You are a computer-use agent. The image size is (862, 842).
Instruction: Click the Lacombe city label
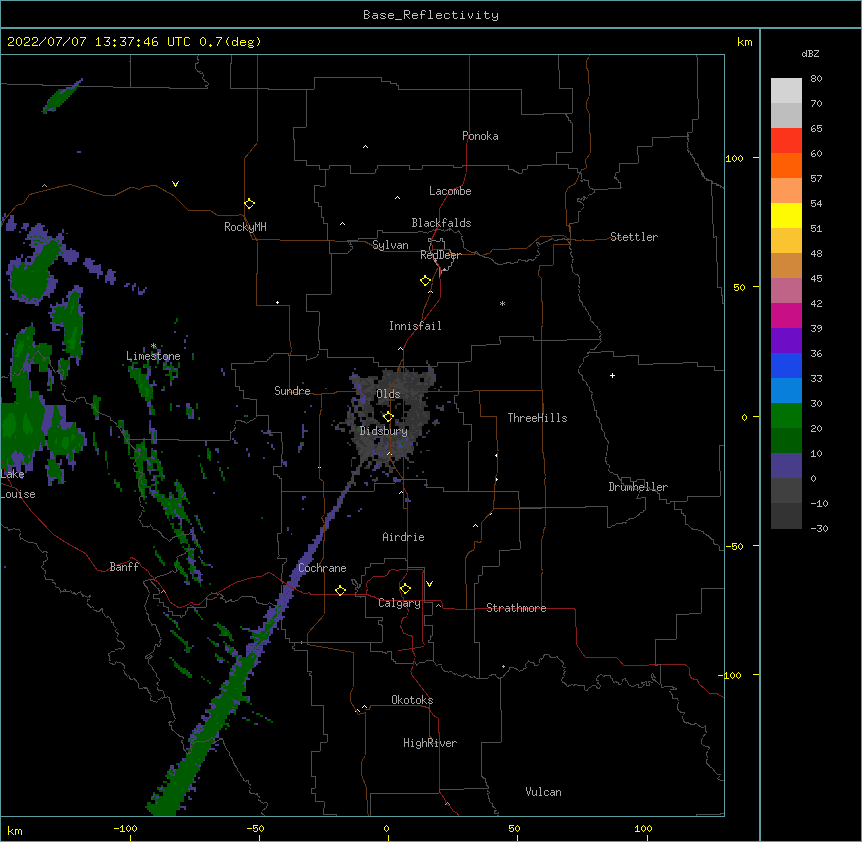(x=450, y=191)
